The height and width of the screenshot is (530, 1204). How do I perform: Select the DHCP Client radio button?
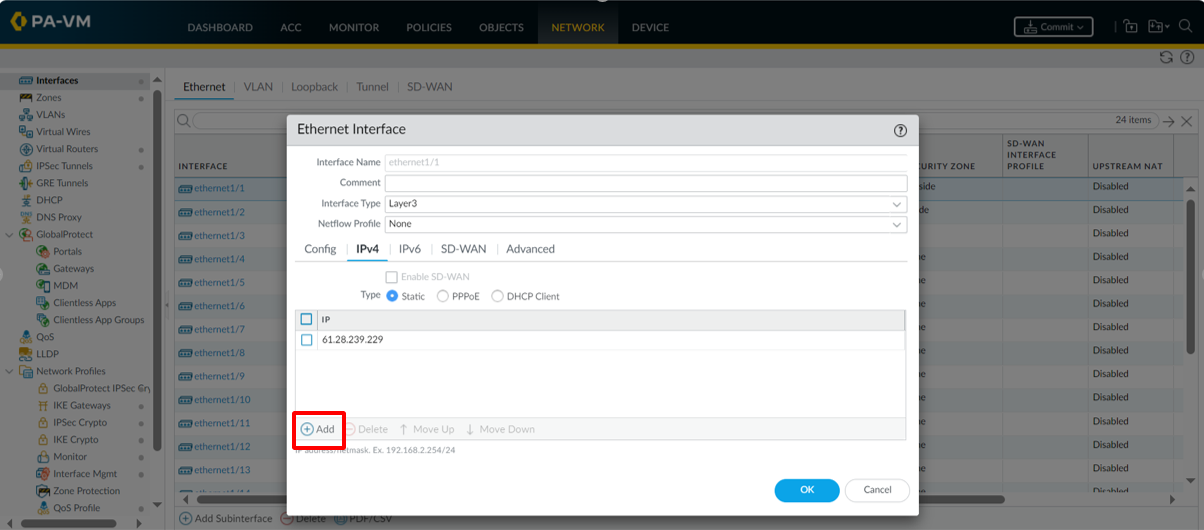497,297
